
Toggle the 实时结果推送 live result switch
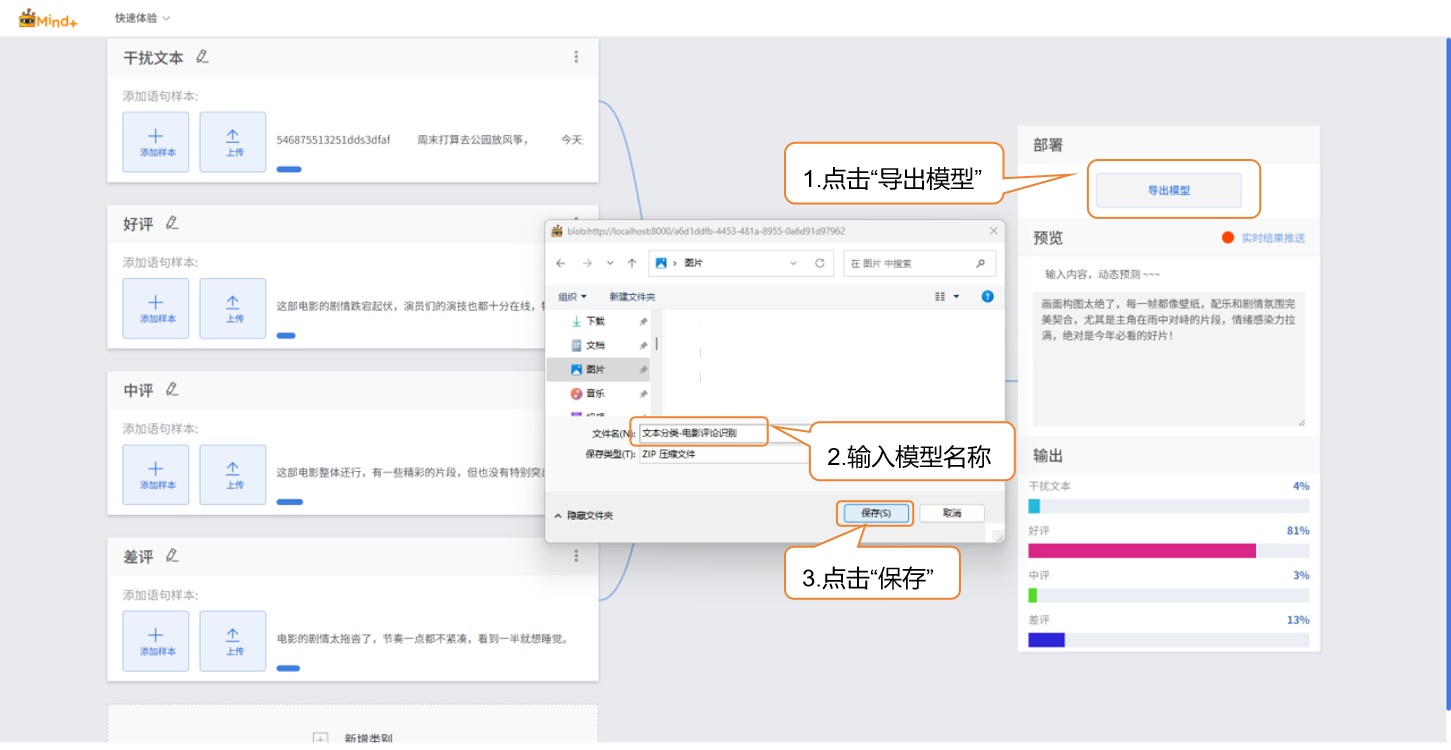[1228, 238]
